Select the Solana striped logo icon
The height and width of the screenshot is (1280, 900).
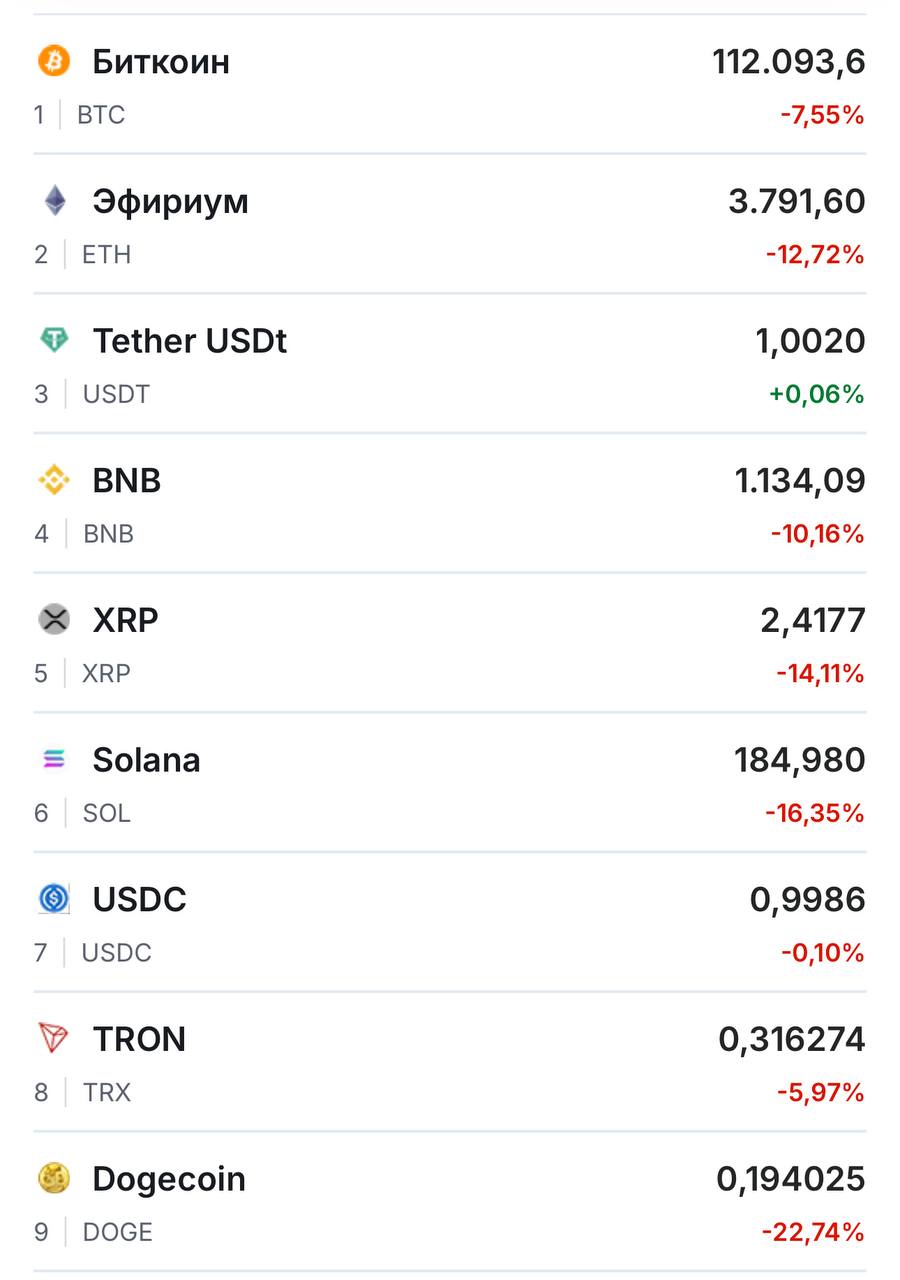point(54,760)
